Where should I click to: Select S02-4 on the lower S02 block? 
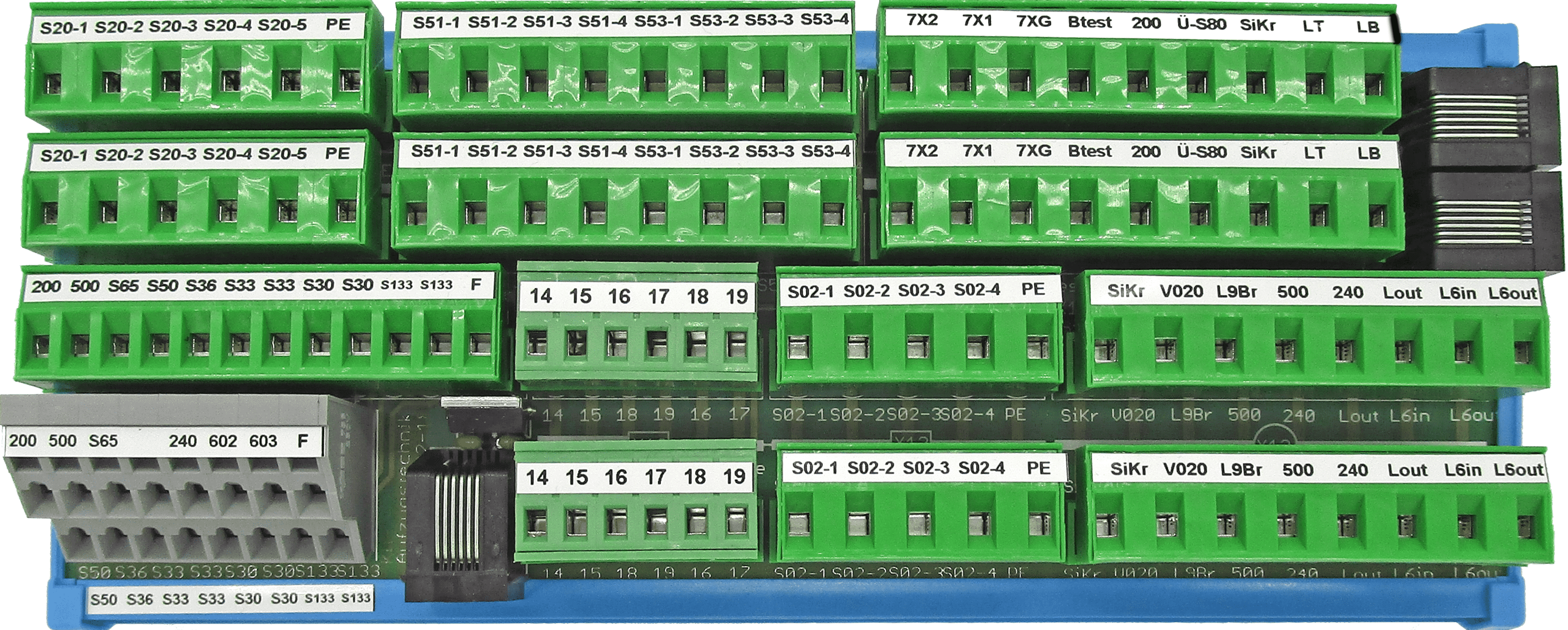pos(981,468)
